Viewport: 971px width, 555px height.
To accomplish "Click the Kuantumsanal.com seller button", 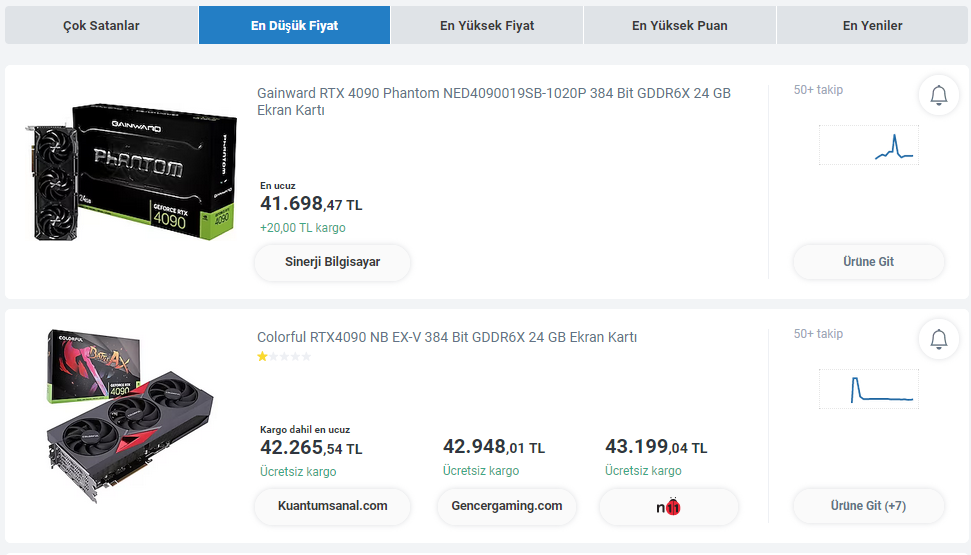I will tap(333, 506).
